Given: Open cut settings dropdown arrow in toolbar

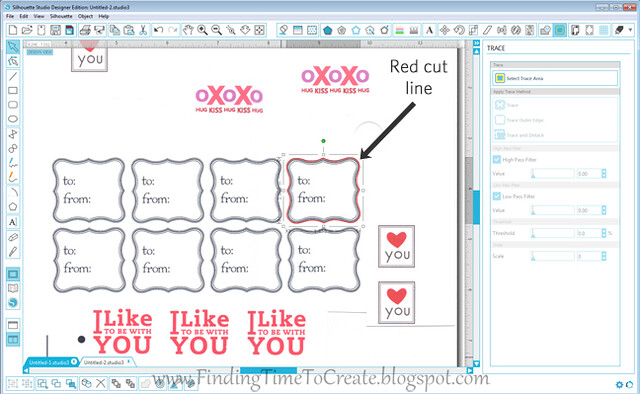Looking at the screenshot, I should 630,30.
